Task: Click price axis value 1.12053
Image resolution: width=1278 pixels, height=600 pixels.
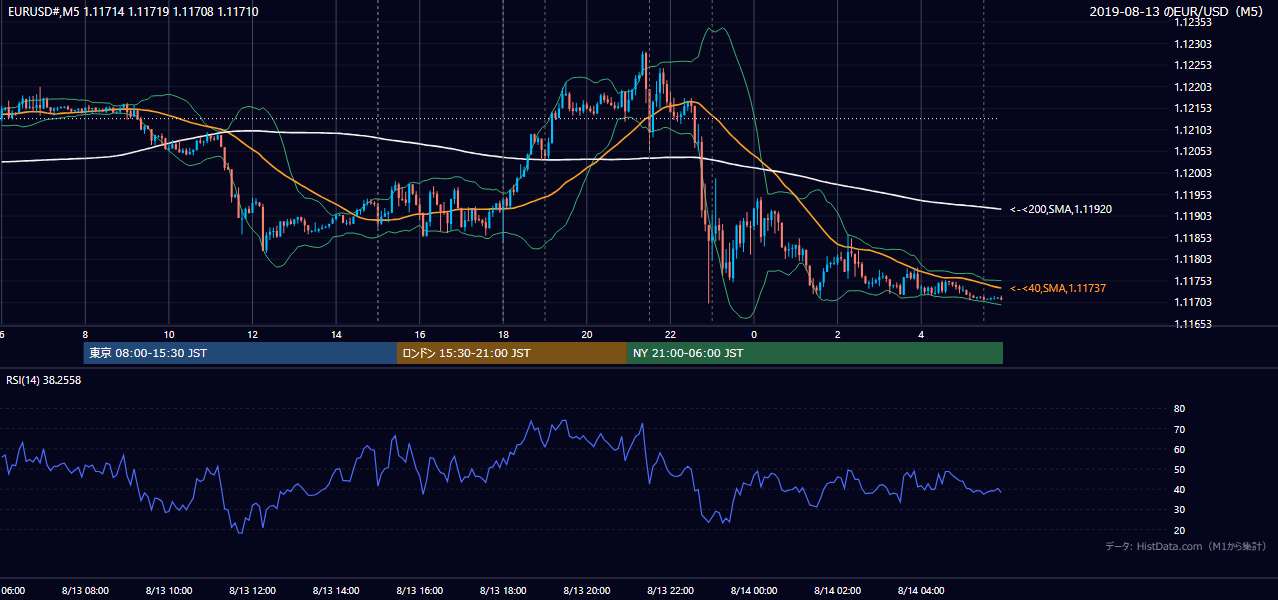Action: pos(1193,151)
